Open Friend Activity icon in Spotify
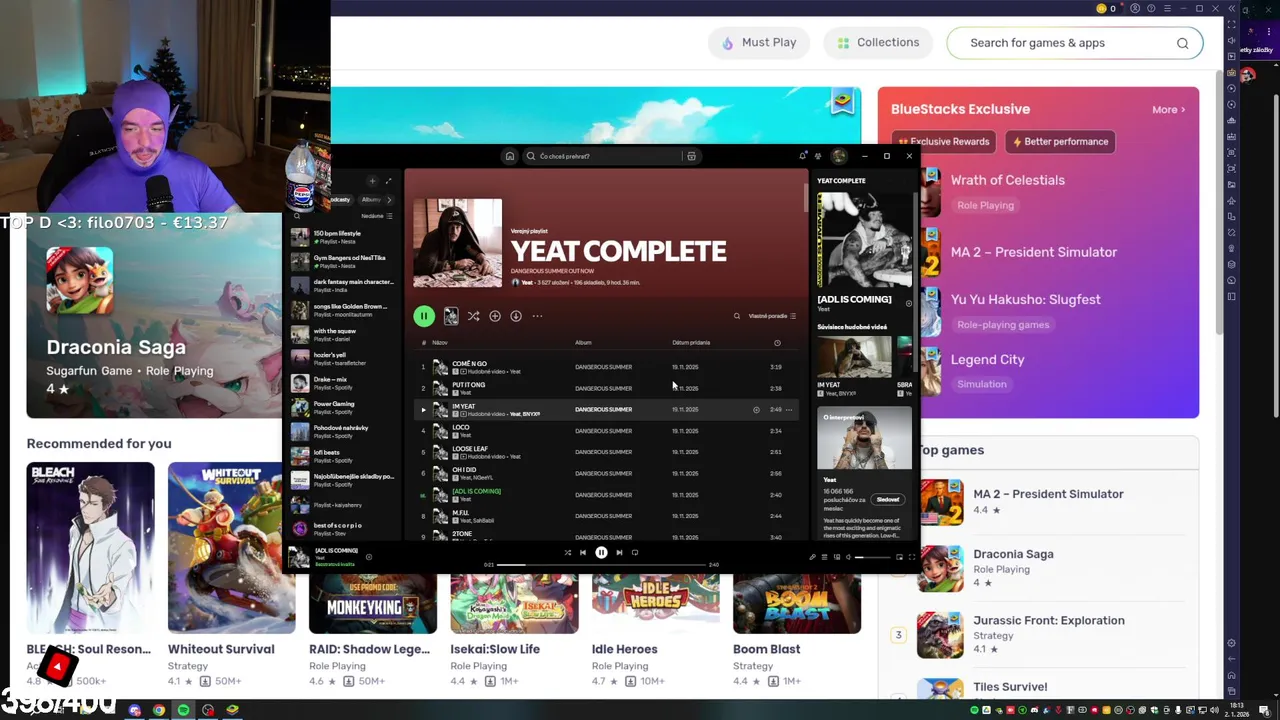The width and height of the screenshot is (1280, 720). (818, 156)
